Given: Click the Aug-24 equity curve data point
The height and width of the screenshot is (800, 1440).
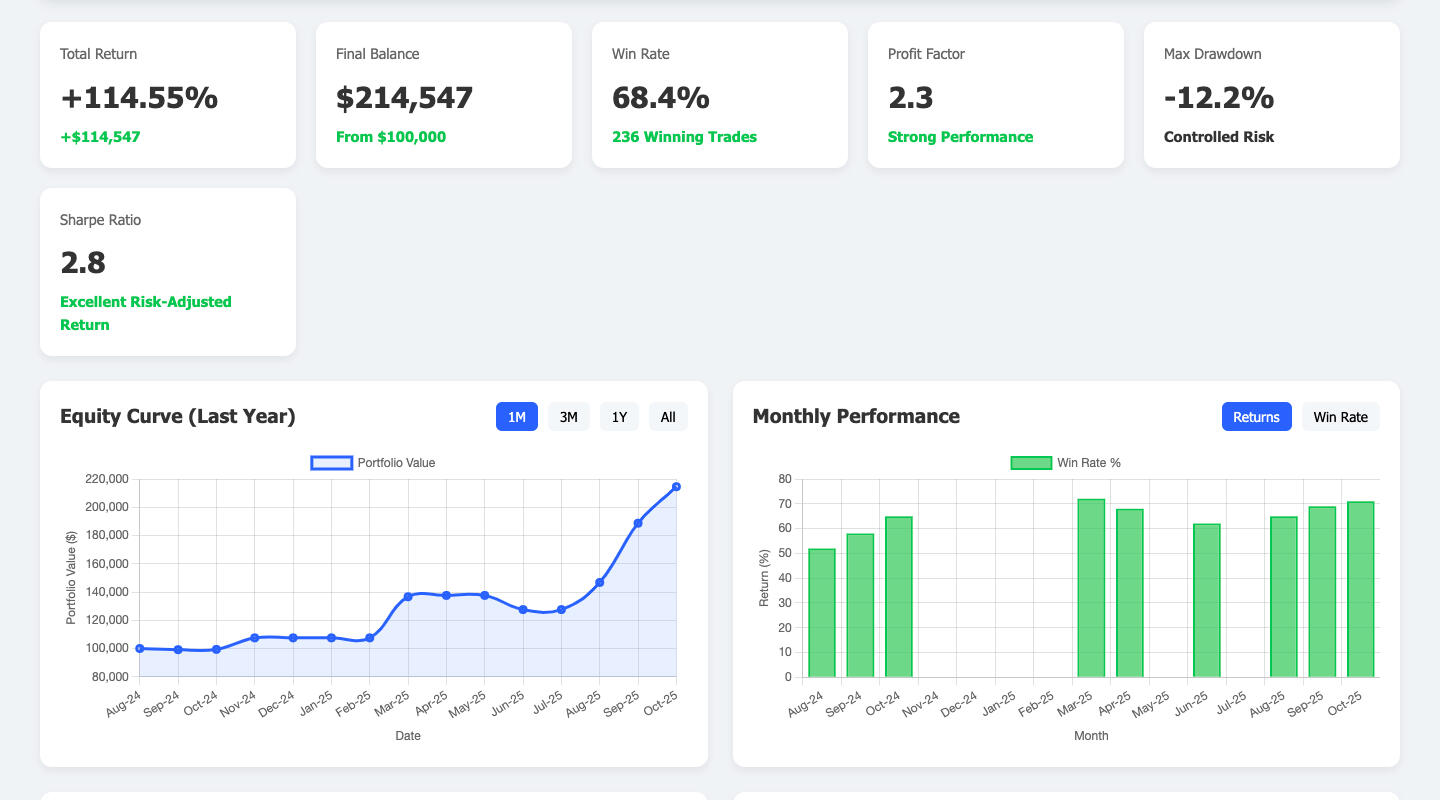Looking at the screenshot, I should click(140, 649).
